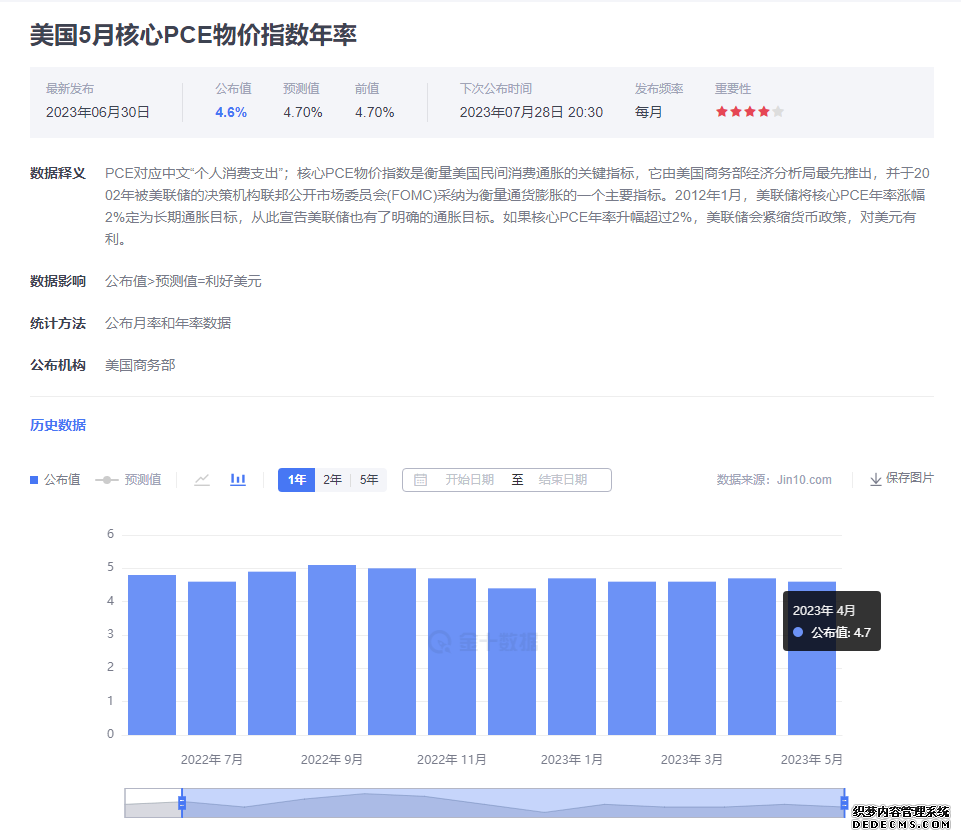961x839 pixels.
Task: Click the download arrow icon beside 保存图片
Action: tap(876, 479)
